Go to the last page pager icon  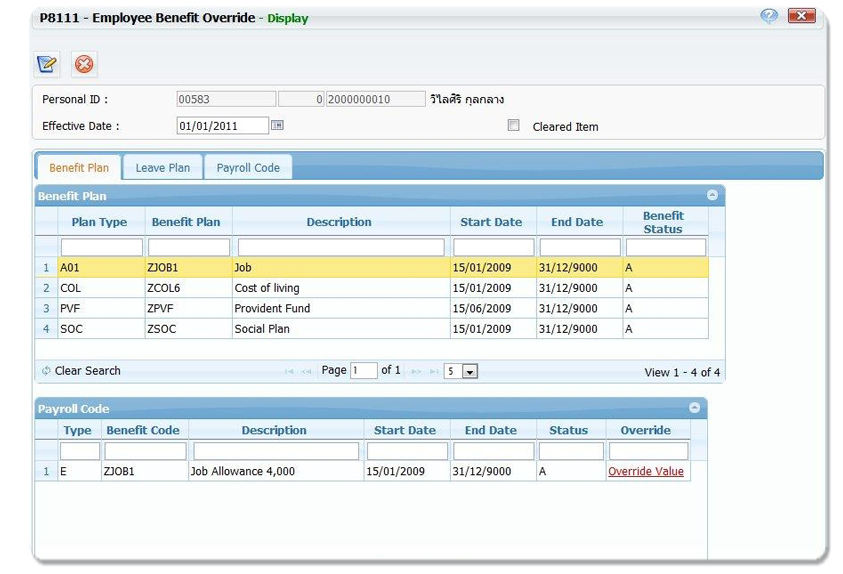click(x=434, y=371)
